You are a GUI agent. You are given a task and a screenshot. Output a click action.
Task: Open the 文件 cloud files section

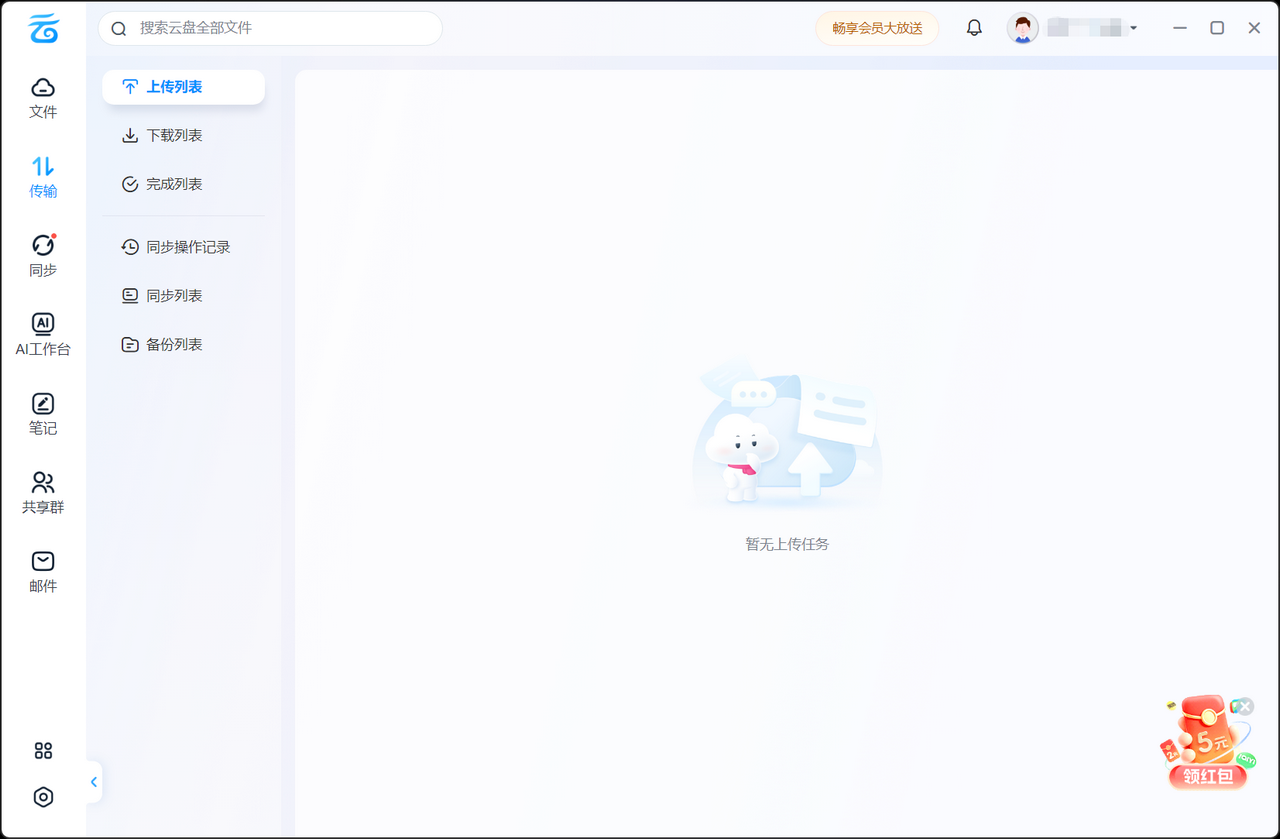(x=43, y=97)
